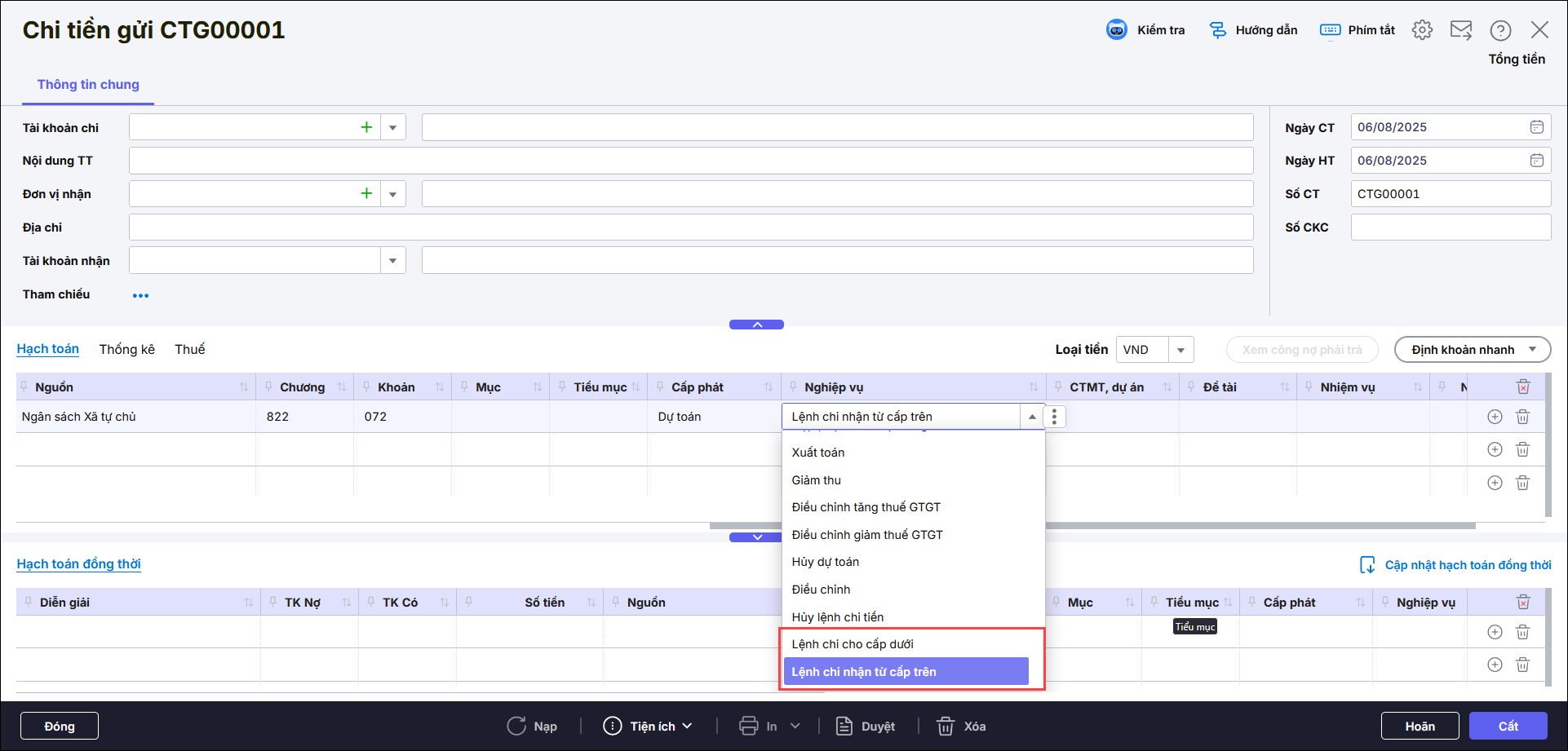Click the Đóng button
The image size is (1568, 751).
point(60,726)
